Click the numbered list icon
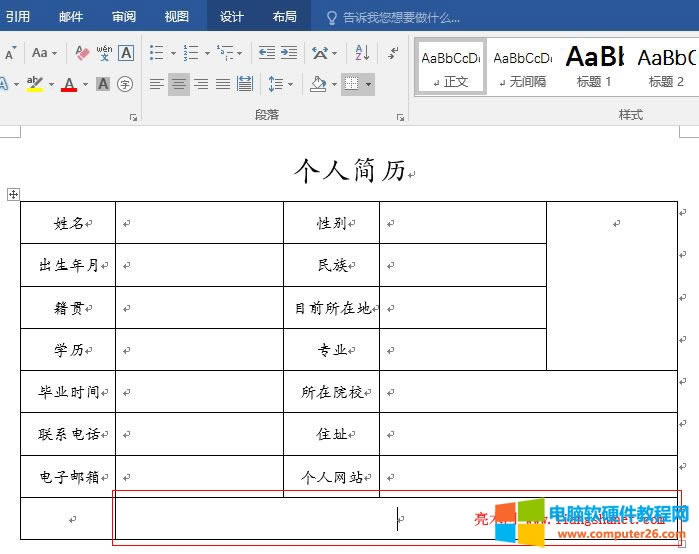699x554 pixels. coord(192,53)
